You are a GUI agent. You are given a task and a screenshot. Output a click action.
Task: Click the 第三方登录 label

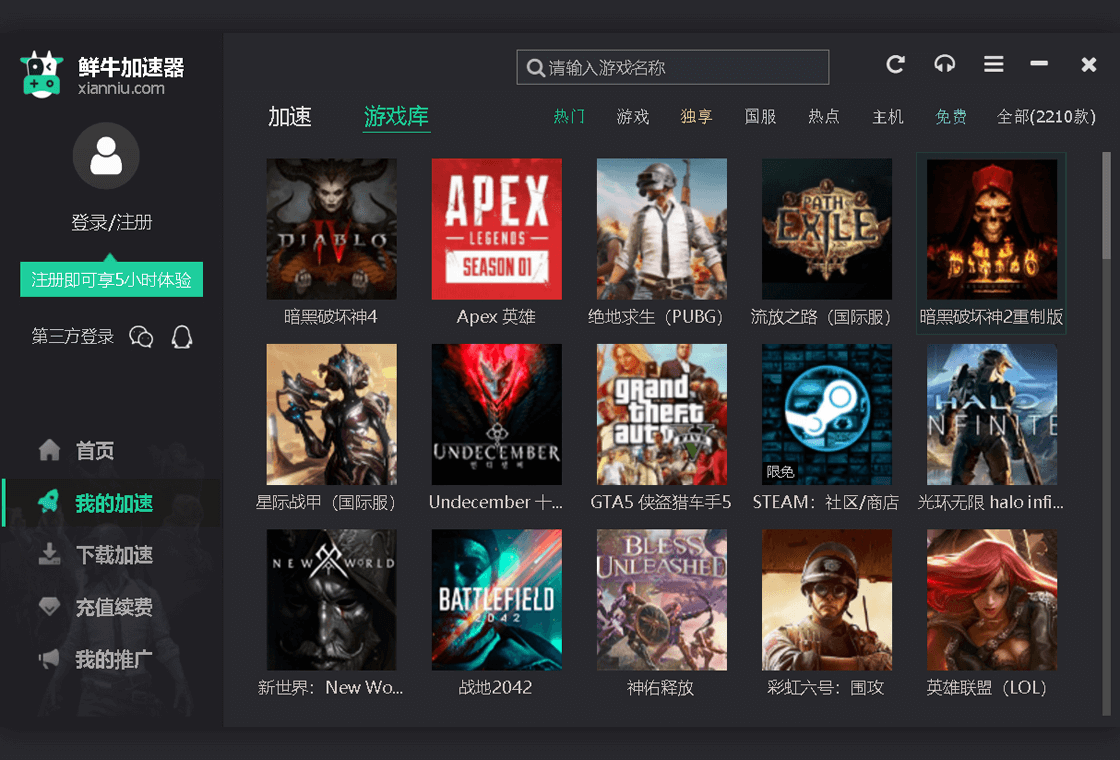(73, 336)
